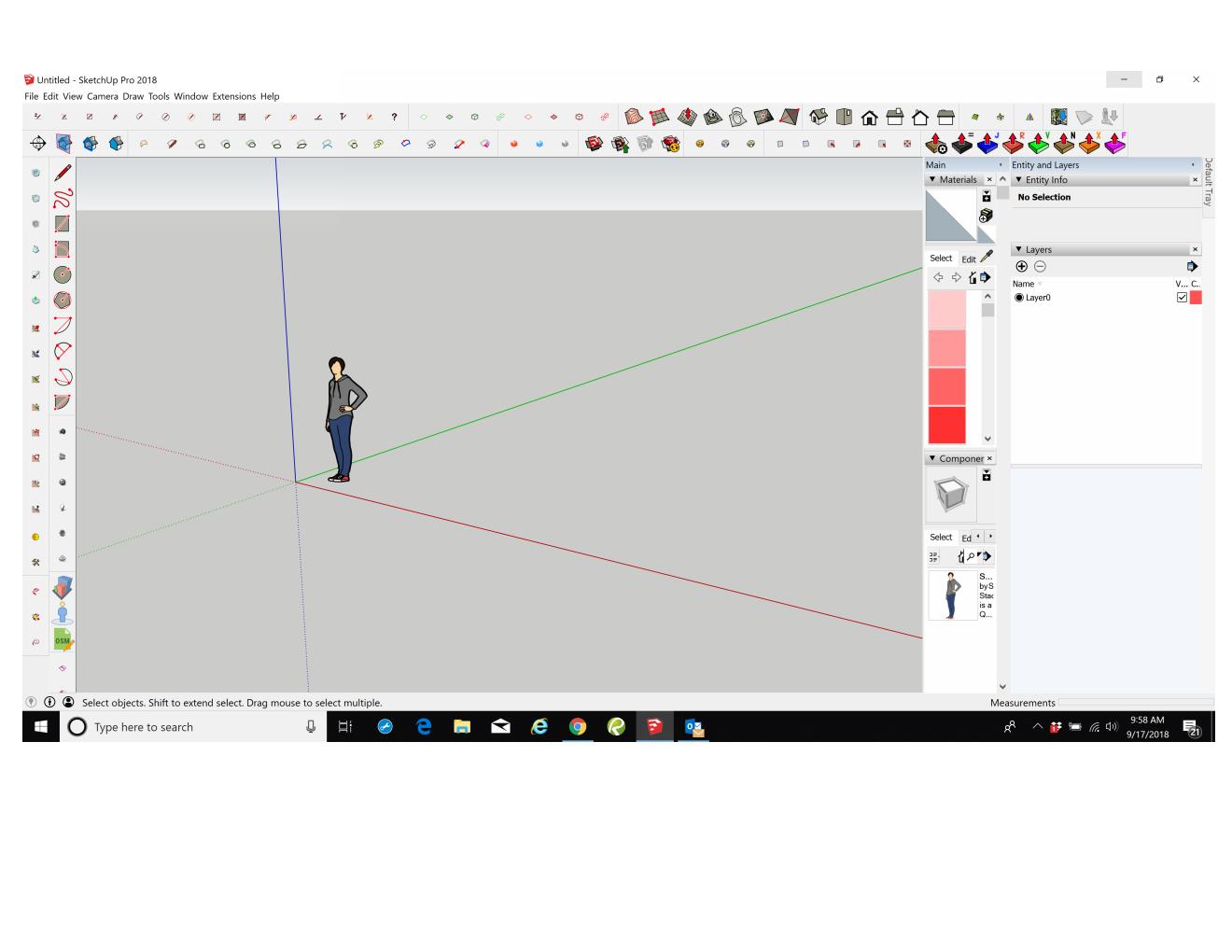
Task: Click the Windows Start button
Action: (41, 727)
